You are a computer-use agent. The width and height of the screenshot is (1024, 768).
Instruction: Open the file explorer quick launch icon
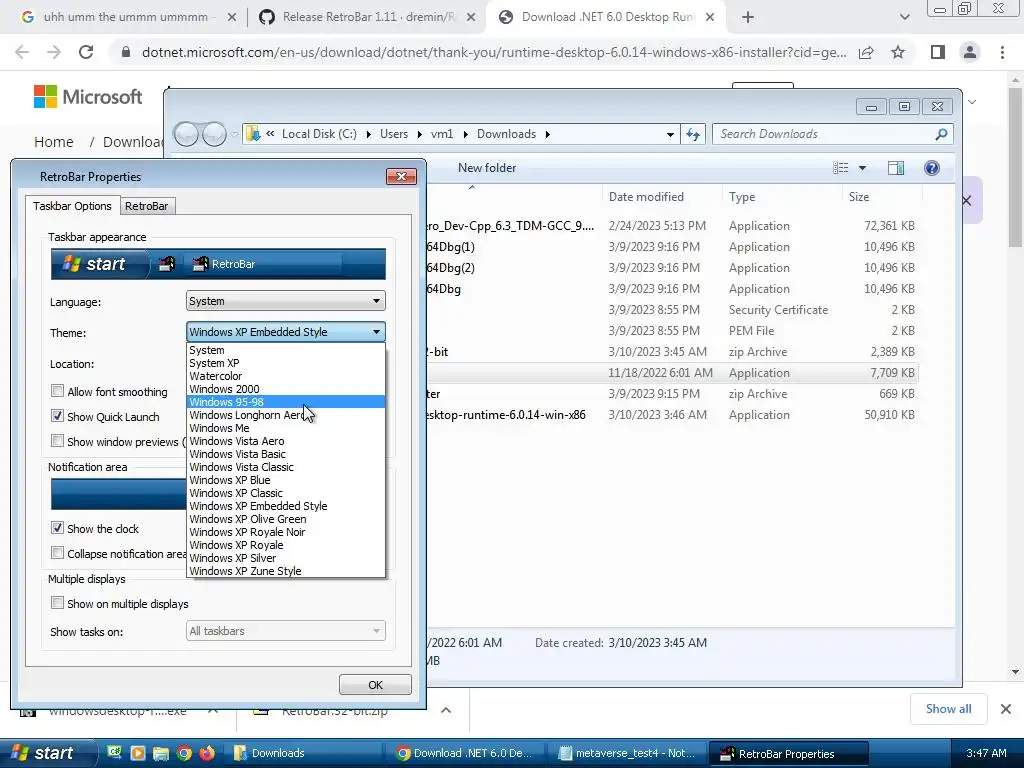pyautogui.click(x=161, y=753)
